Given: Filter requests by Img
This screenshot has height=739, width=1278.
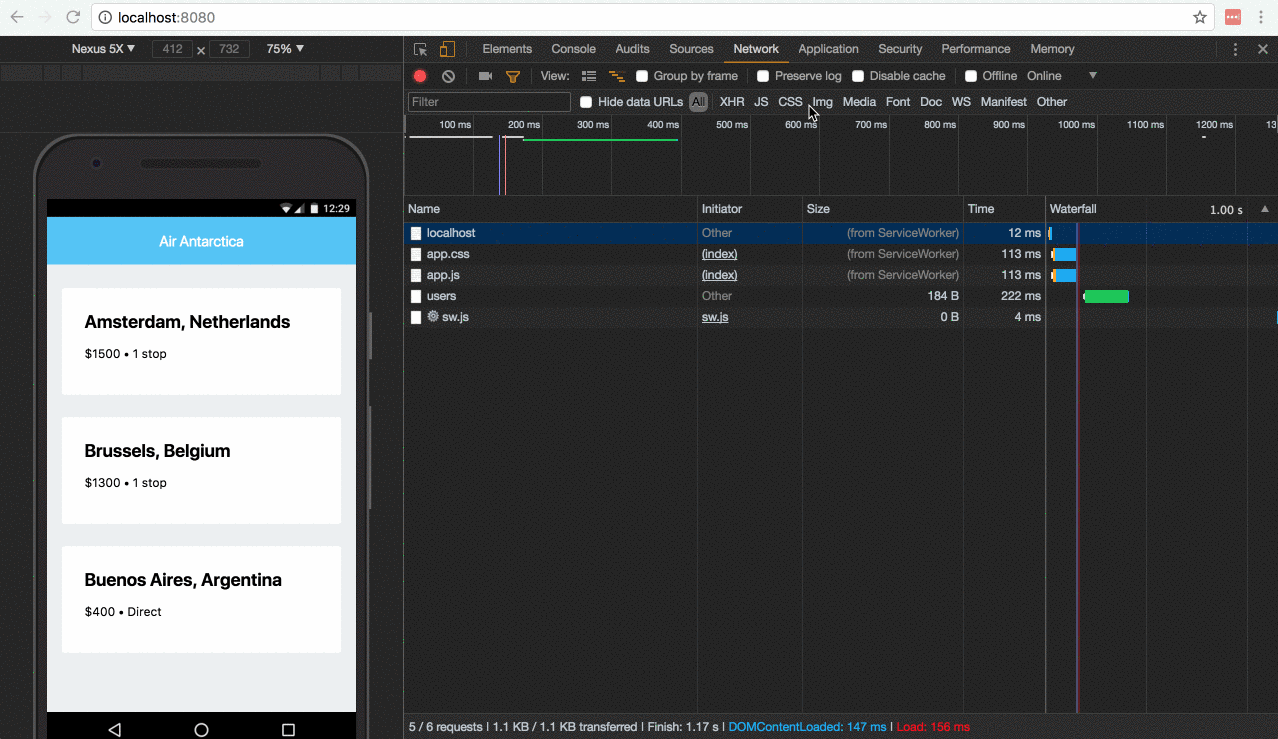Looking at the screenshot, I should pyautogui.click(x=822, y=102).
